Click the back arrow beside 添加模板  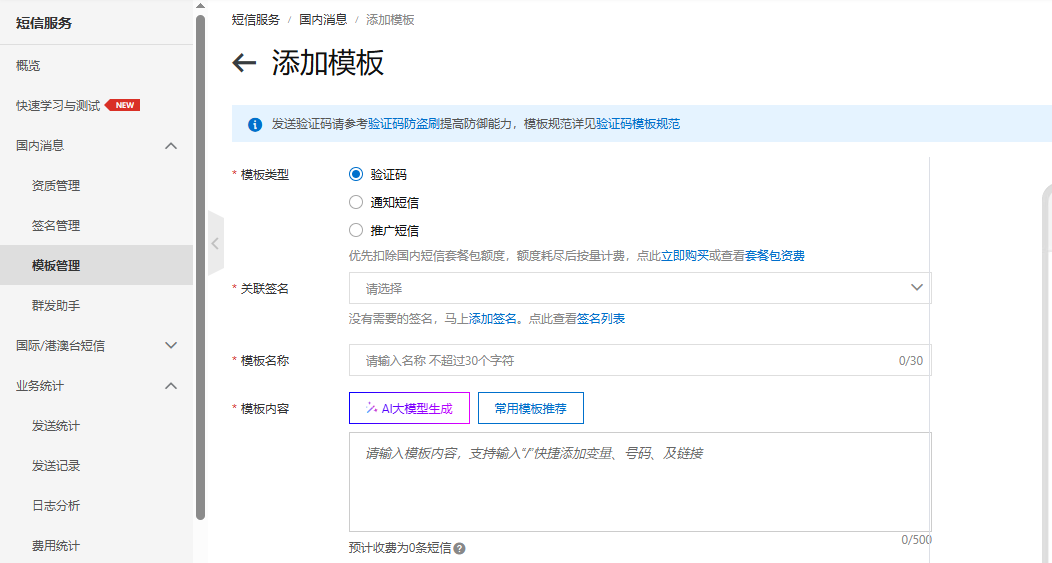click(244, 63)
